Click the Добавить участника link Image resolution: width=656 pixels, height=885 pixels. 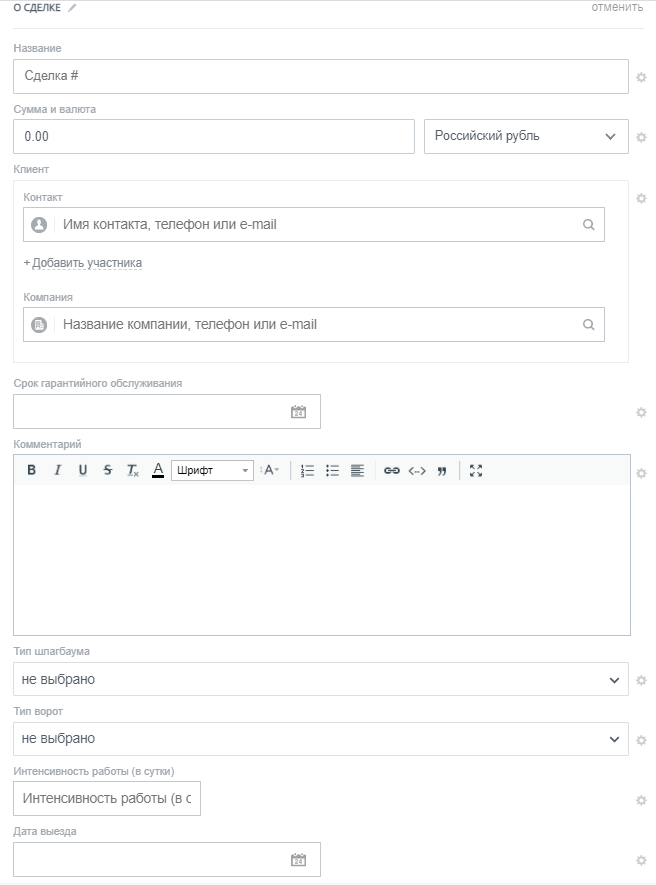[x=86, y=263]
